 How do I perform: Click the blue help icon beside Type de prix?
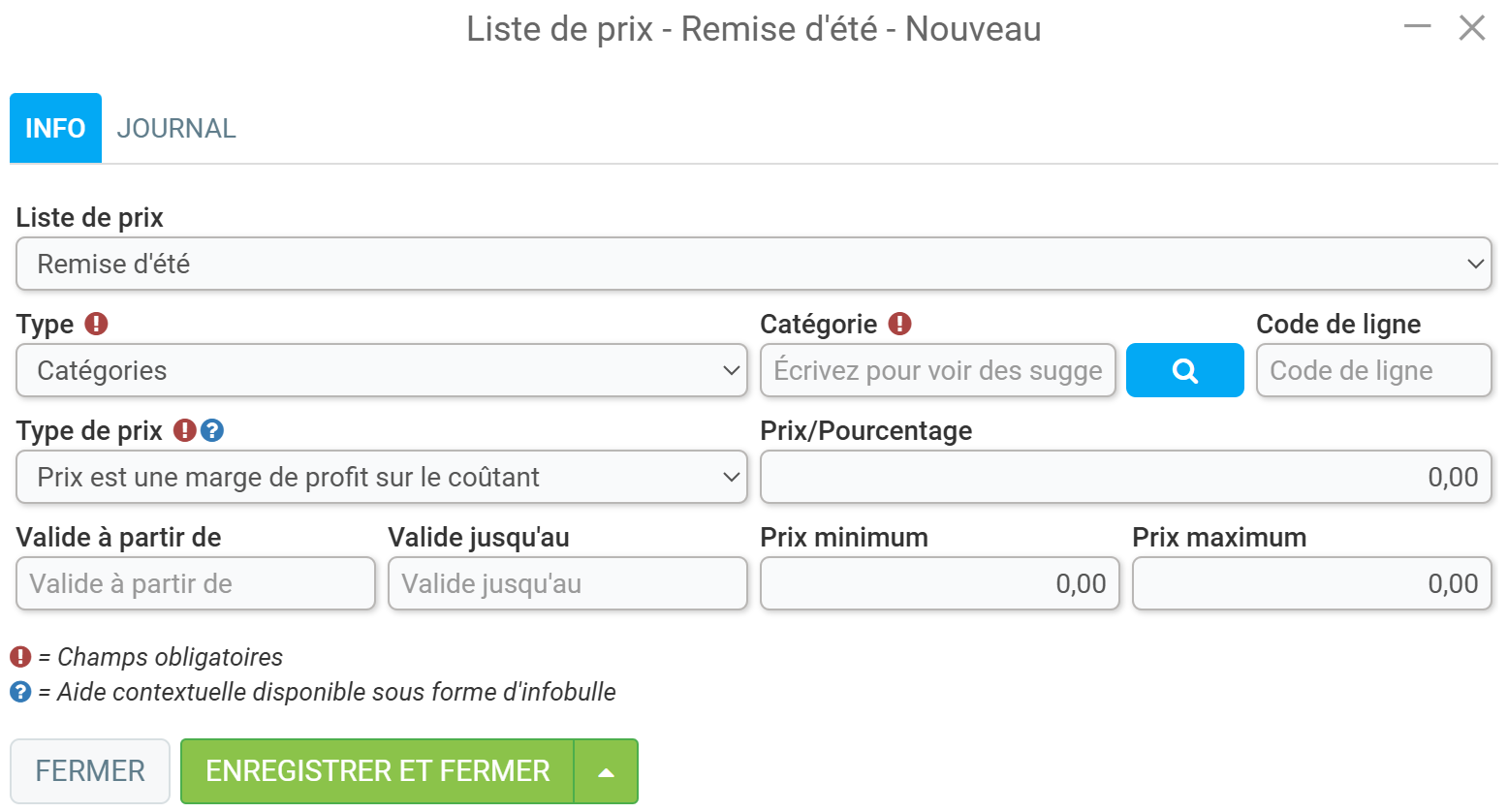pos(212,430)
